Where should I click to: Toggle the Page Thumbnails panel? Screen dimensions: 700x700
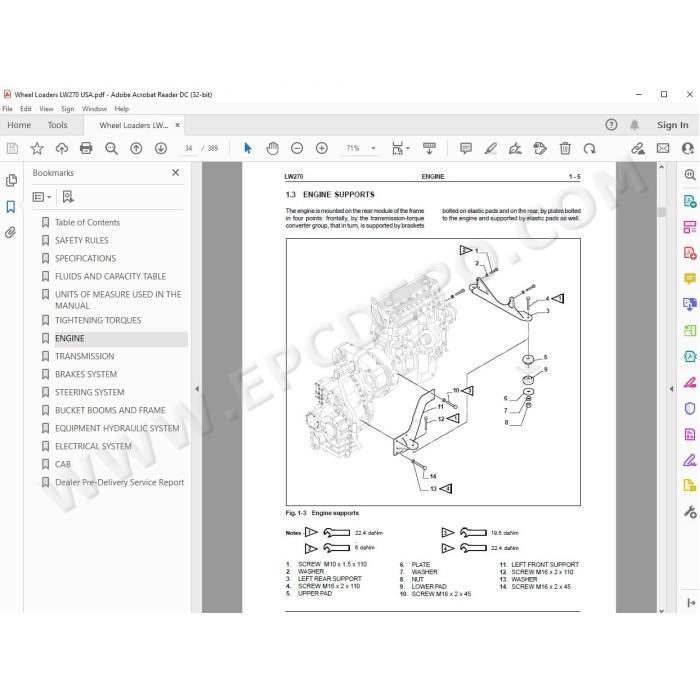tap(11, 180)
